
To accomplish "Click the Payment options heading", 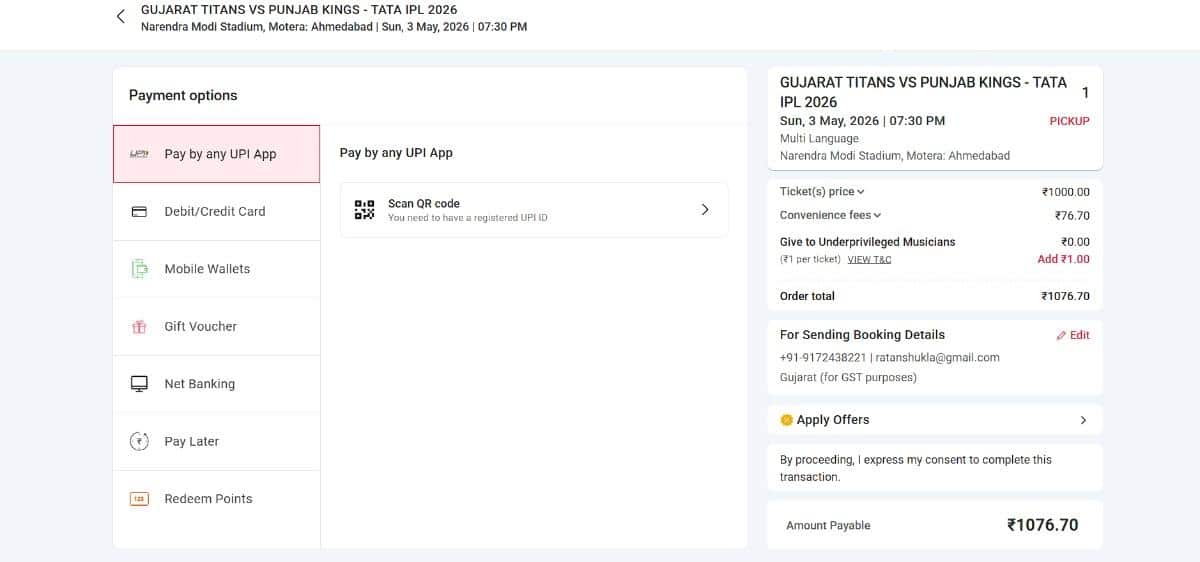I will [x=183, y=96].
